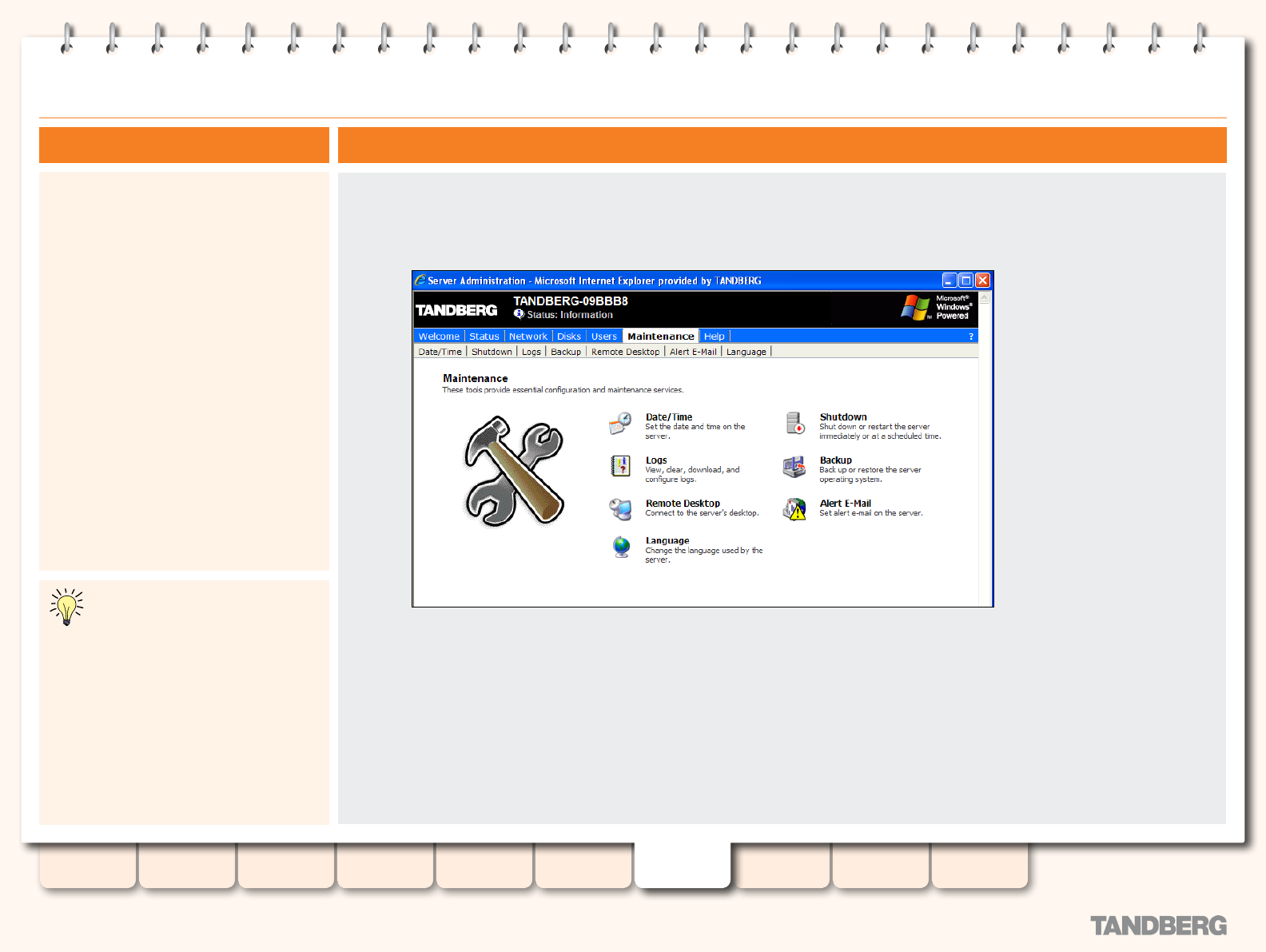Switch to the Welcome tab

pos(439,337)
